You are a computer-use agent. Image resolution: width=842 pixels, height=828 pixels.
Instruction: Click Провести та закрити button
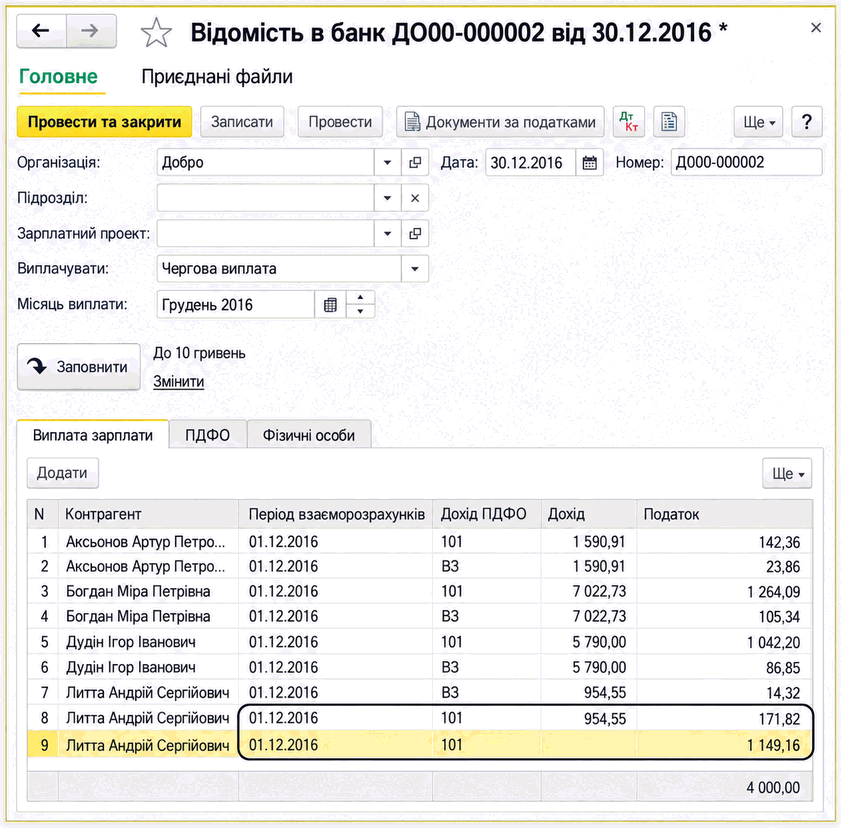click(104, 122)
